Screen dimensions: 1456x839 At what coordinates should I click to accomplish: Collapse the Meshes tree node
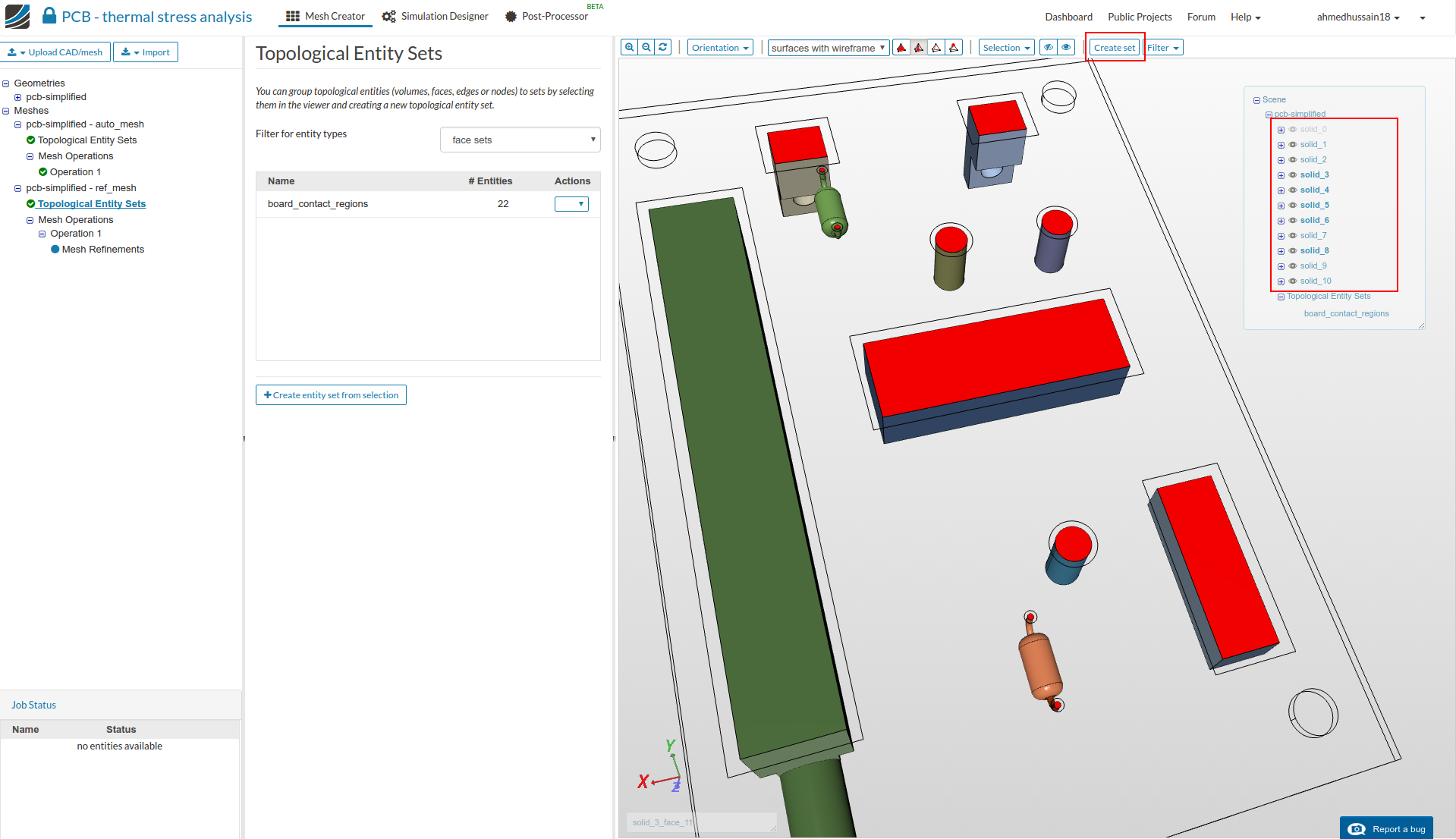6,111
